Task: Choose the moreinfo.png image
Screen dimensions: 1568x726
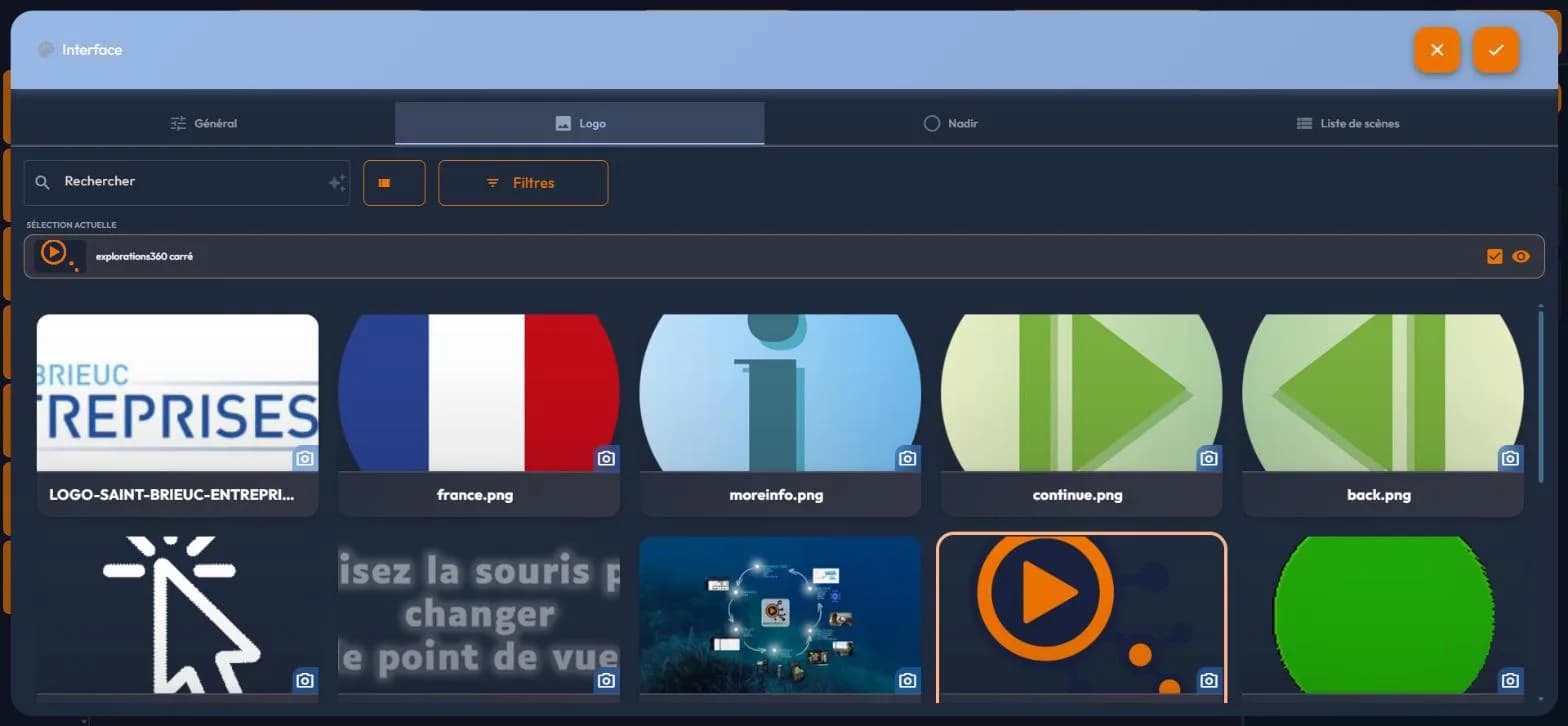Action: [780, 393]
